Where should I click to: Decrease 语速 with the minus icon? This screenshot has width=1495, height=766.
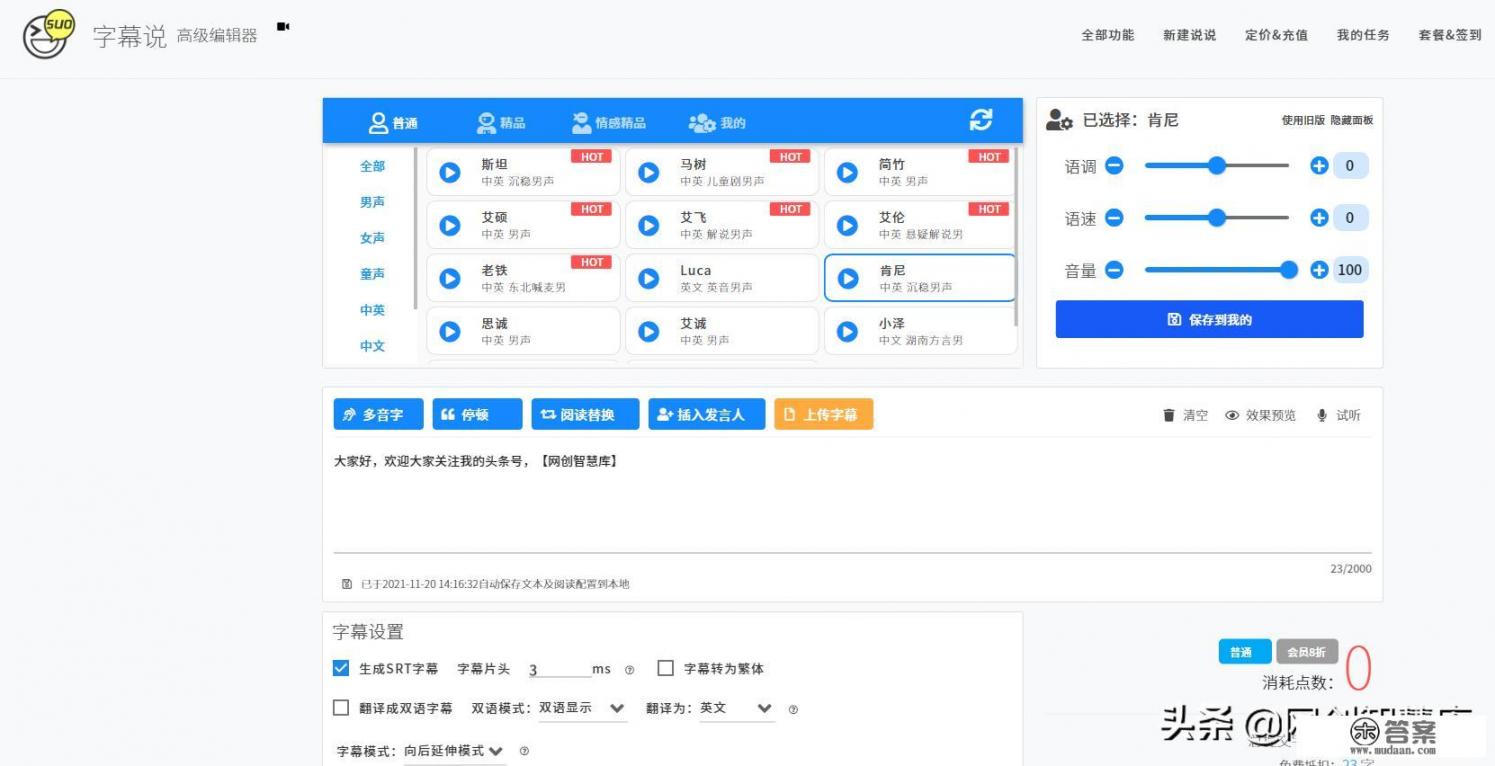1114,218
